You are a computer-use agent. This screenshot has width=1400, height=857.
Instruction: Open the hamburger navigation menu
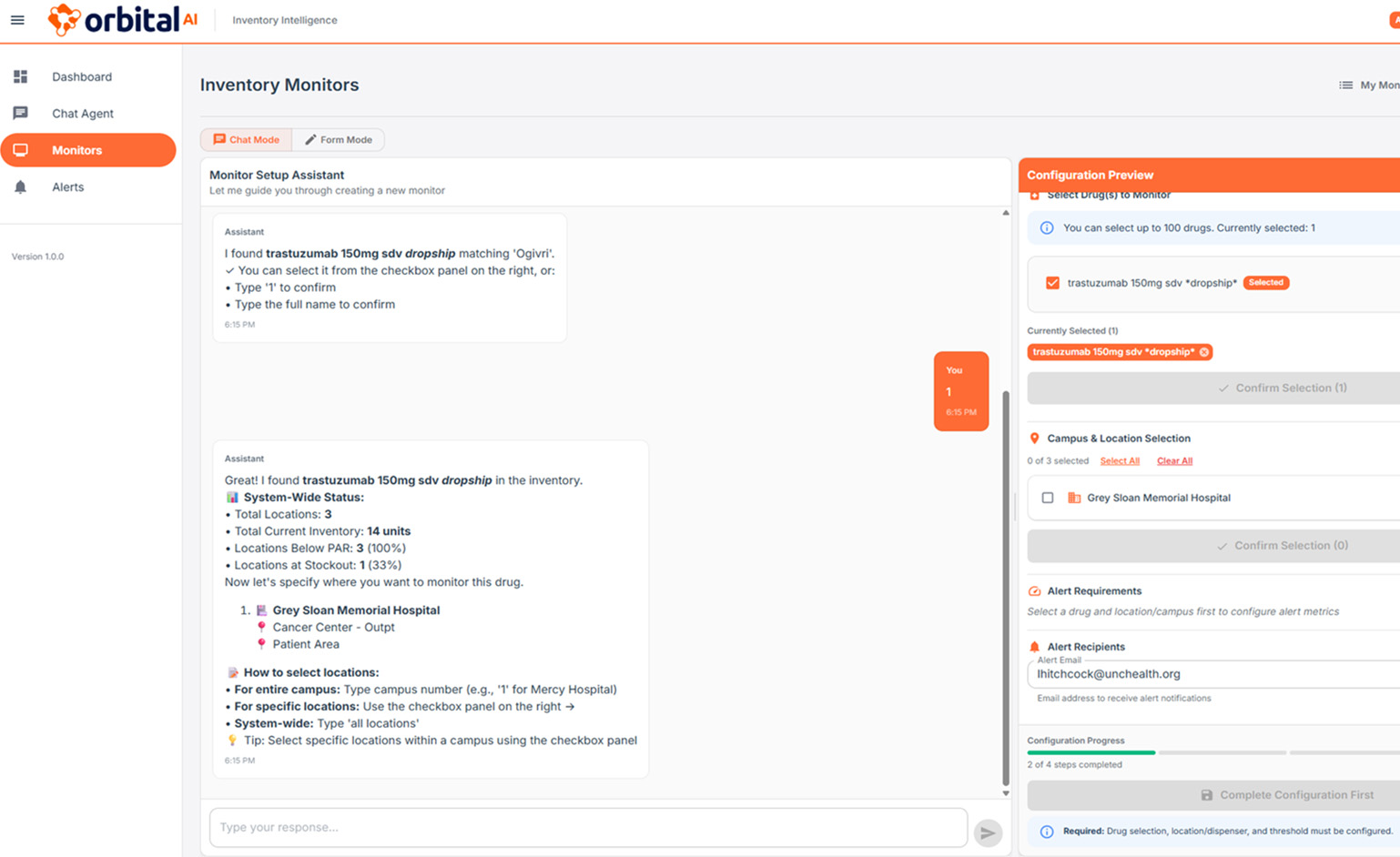pyautogui.click(x=17, y=20)
